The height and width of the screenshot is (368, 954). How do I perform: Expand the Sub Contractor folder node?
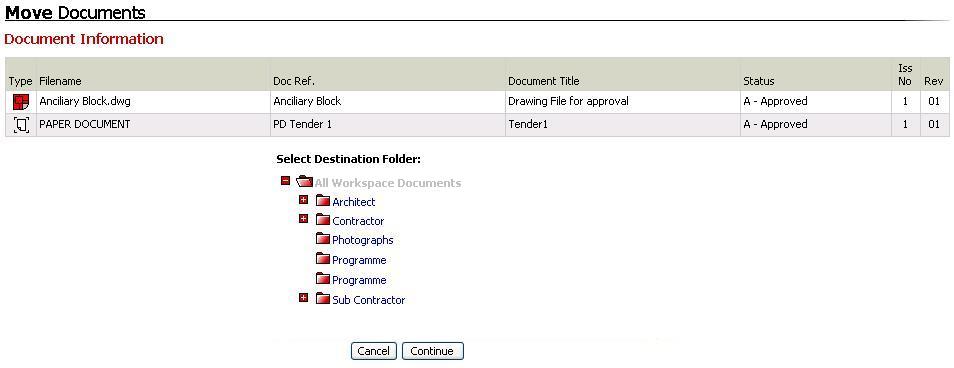pyautogui.click(x=304, y=298)
